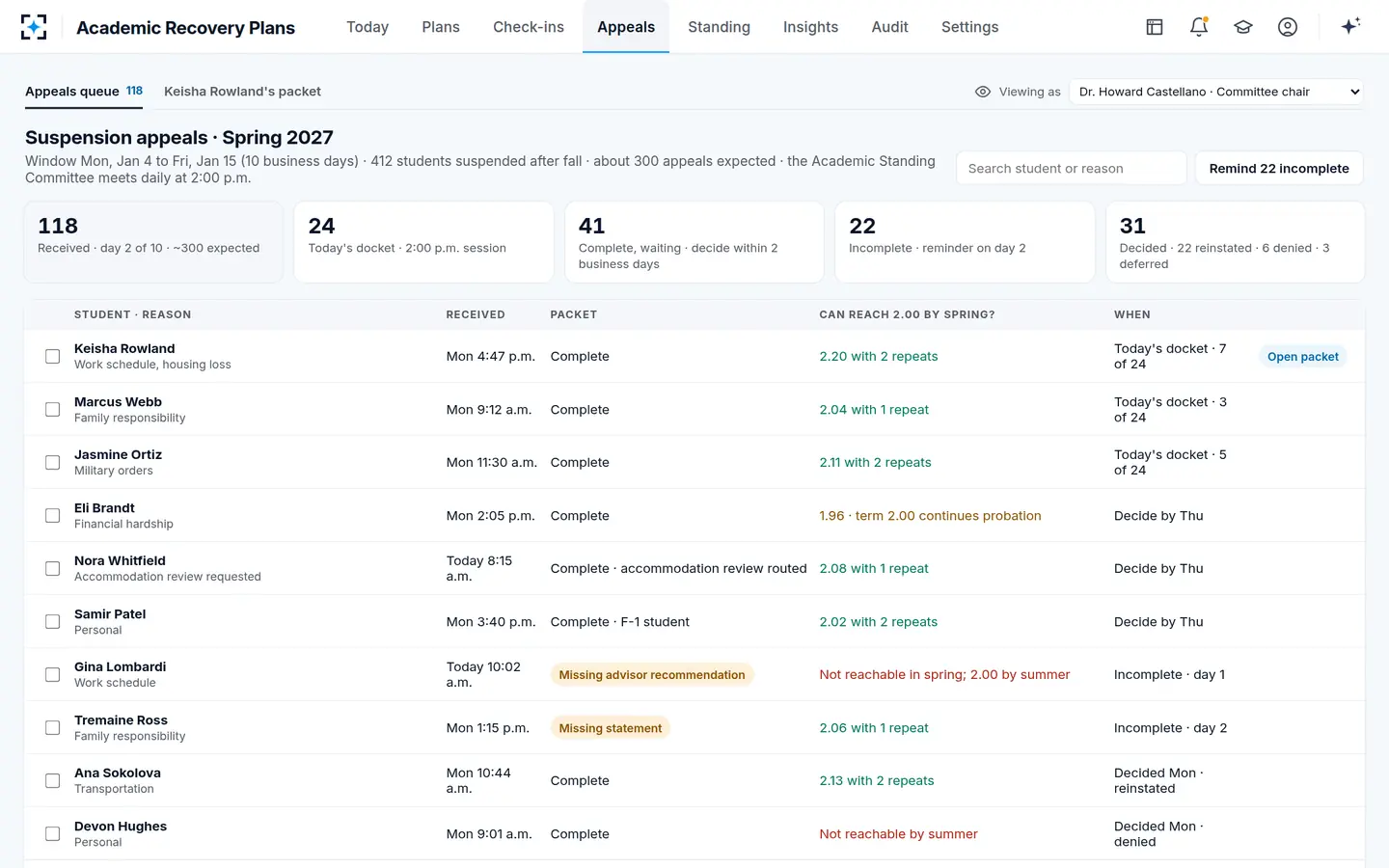Open the notifications bell
The width and height of the screenshot is (1389, 868).
tap(1199, 27)
